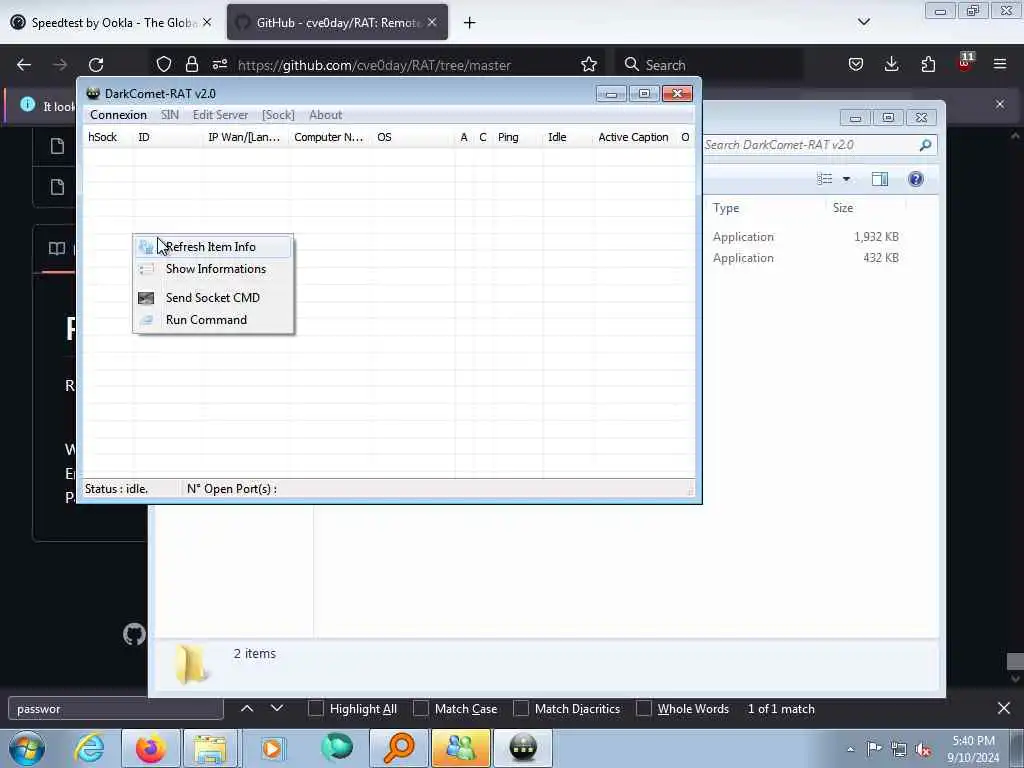Image resolution: width=1024 pixels, height=768 pixels.
Task: Open the Firefox extensions menu
Action: point(928,64)
